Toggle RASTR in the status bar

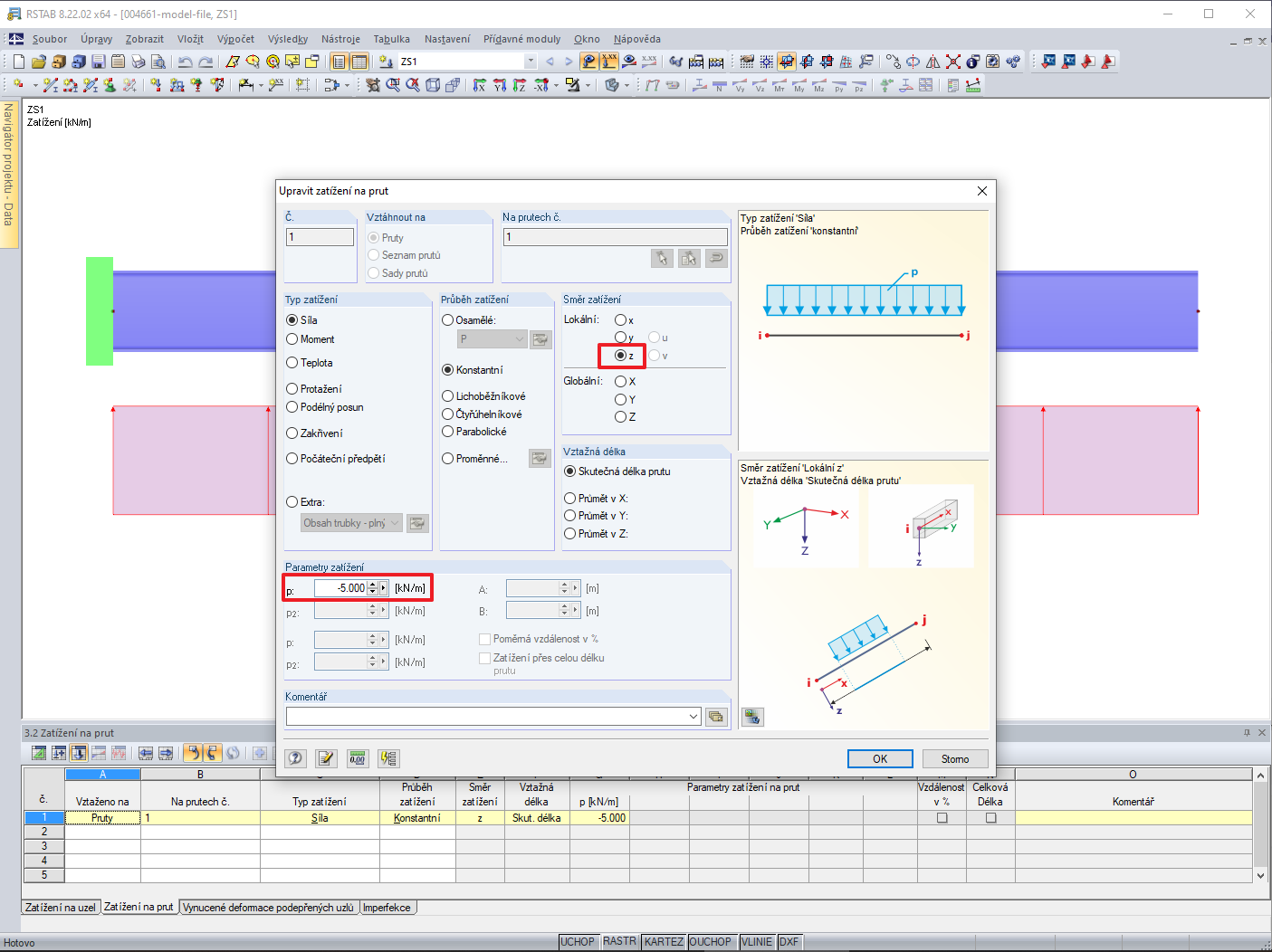click(620, 942)
